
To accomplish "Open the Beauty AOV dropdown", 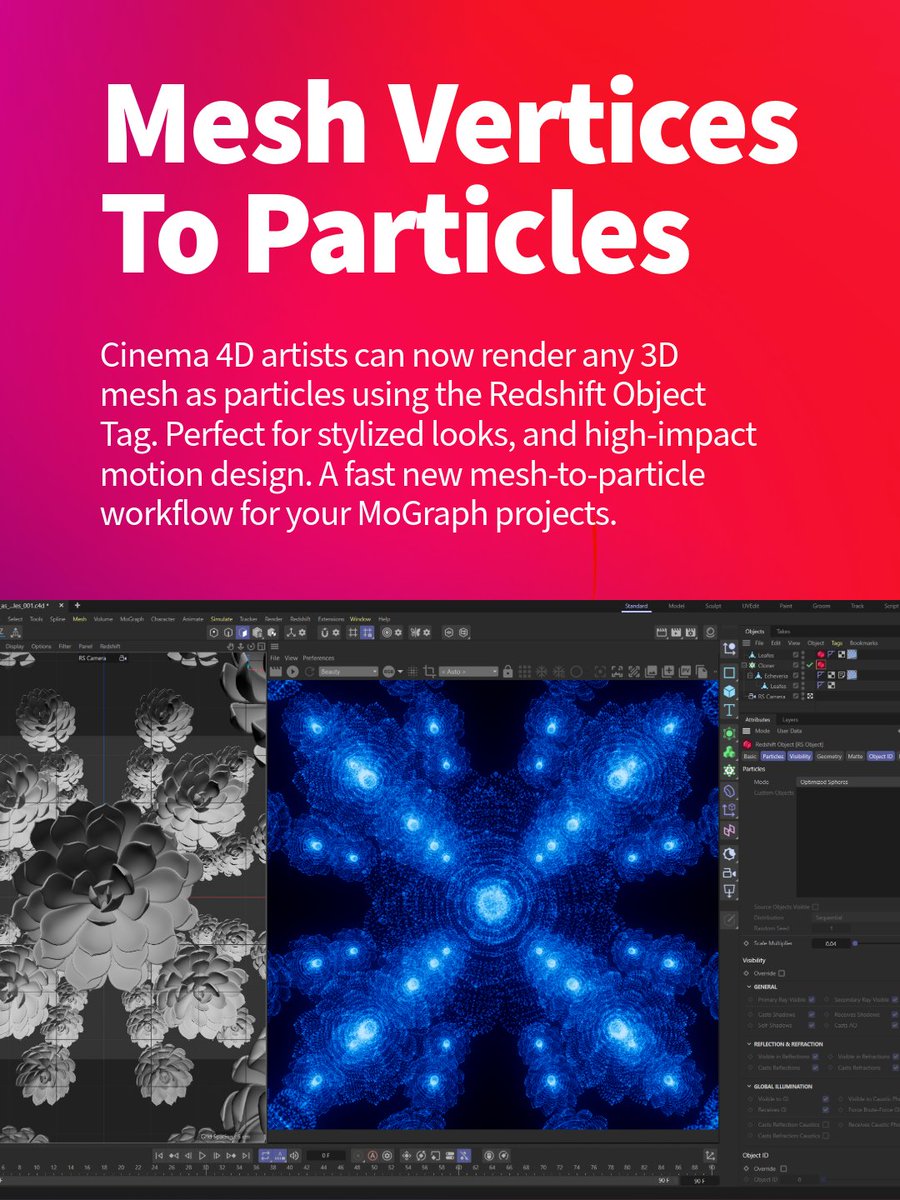I will point(348,671).
